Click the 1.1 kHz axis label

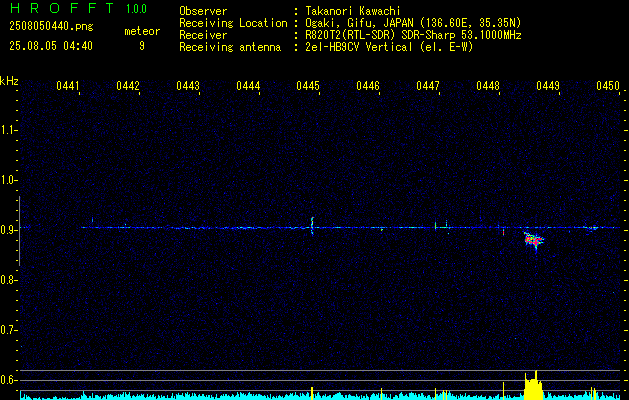8,130
